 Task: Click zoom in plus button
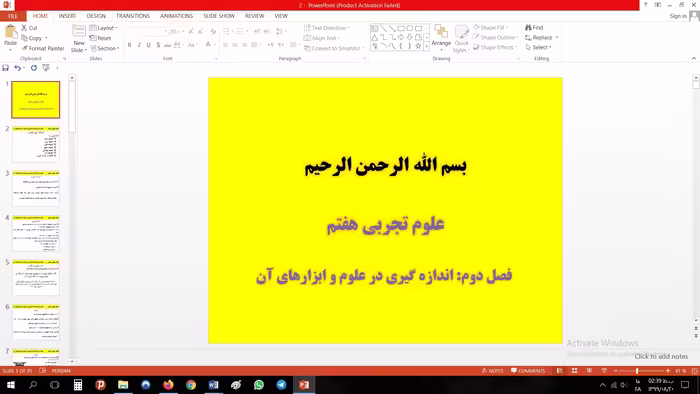[x=668, y=371]
